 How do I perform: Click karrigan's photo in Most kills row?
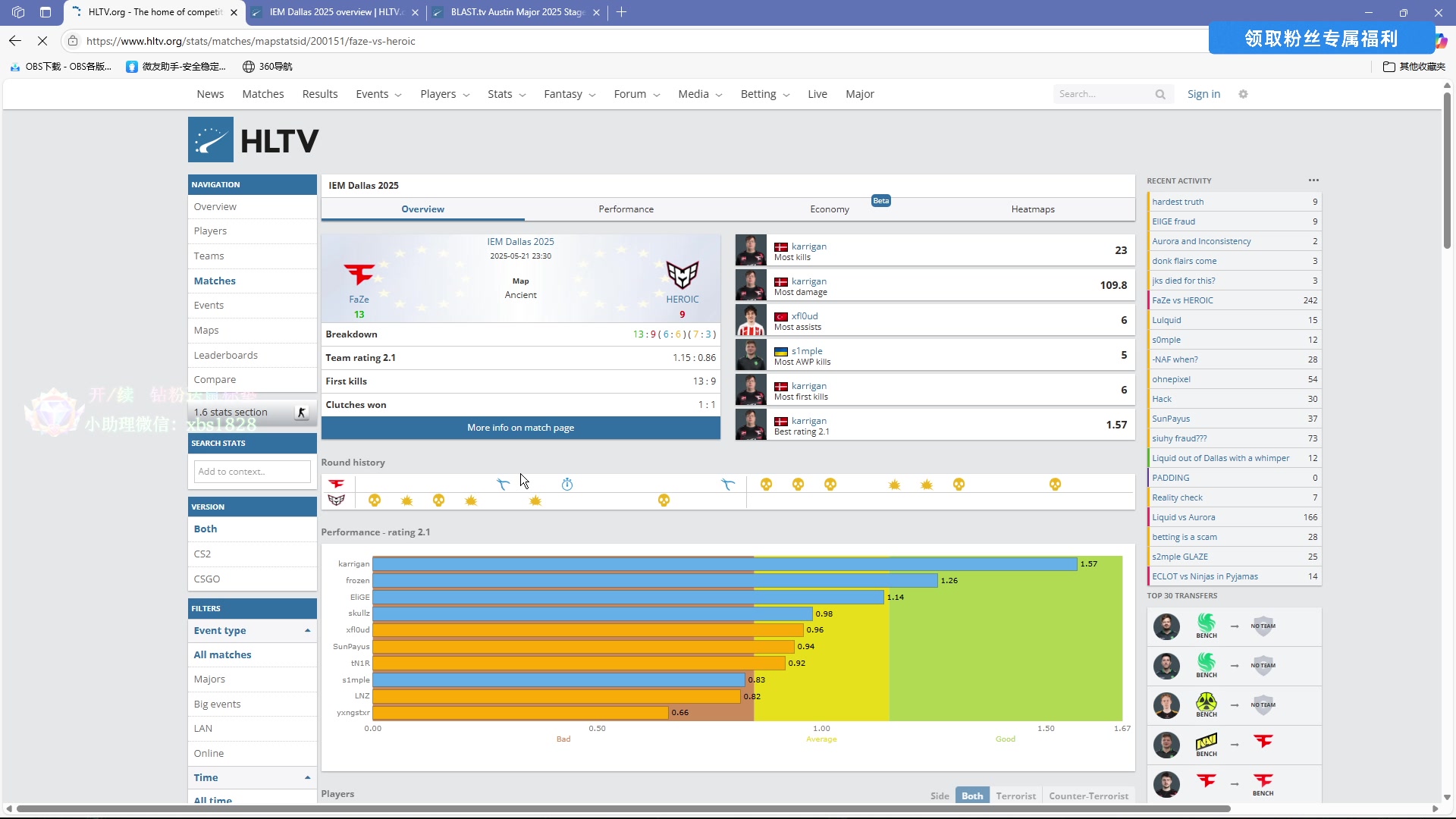(x=751, y=250)
